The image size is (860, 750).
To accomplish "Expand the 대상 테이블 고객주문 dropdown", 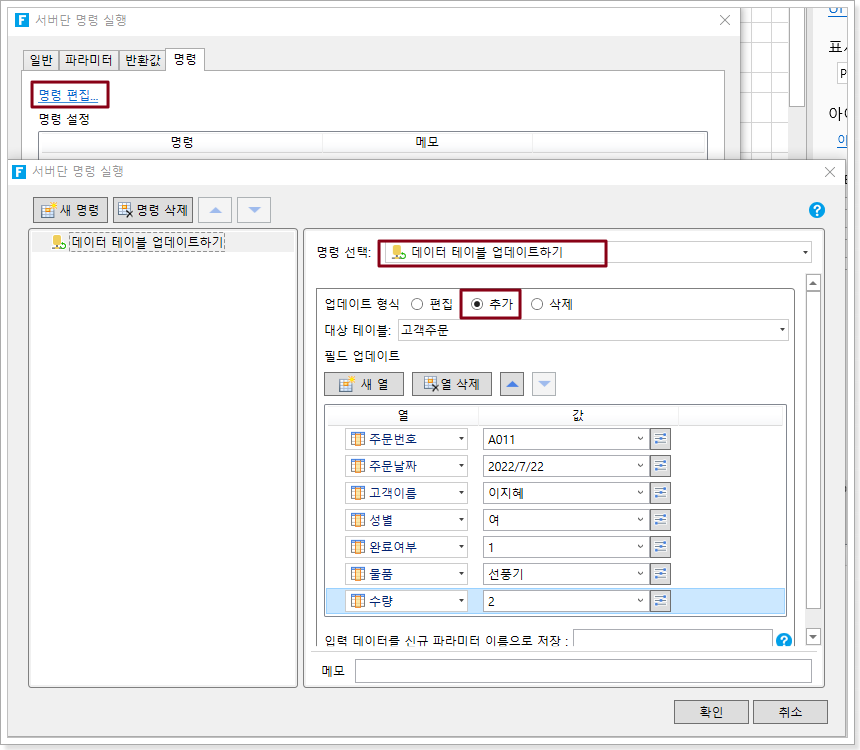I will coord(781,329).
